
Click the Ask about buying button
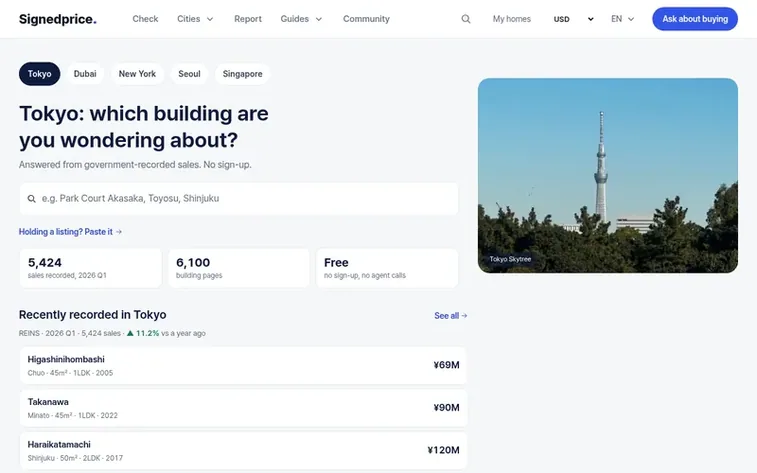[695, 19]
